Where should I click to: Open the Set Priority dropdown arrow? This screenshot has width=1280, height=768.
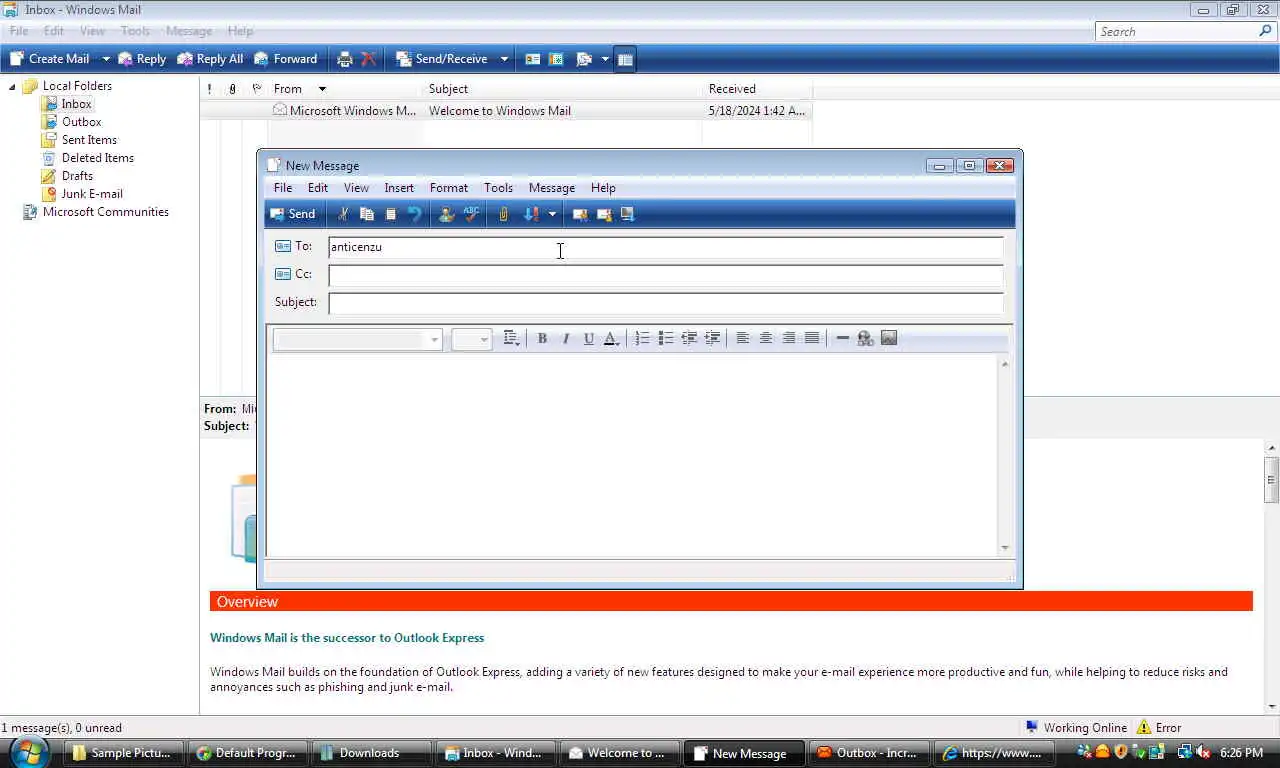pyautogui.click(x=551, y=214)
